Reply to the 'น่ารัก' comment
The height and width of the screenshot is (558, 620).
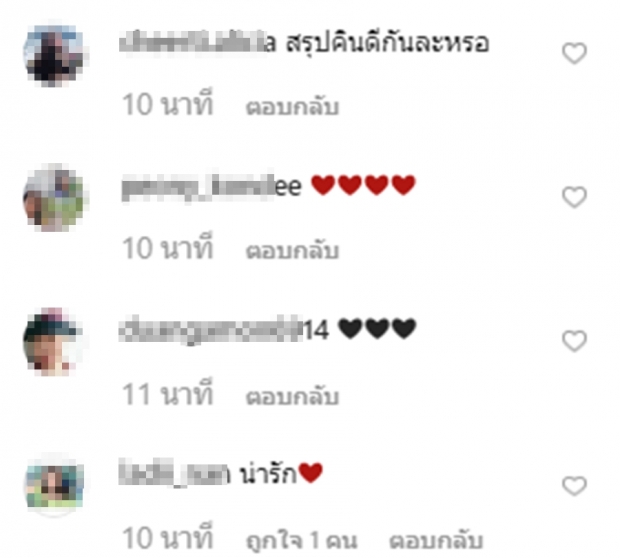[436, 541]
